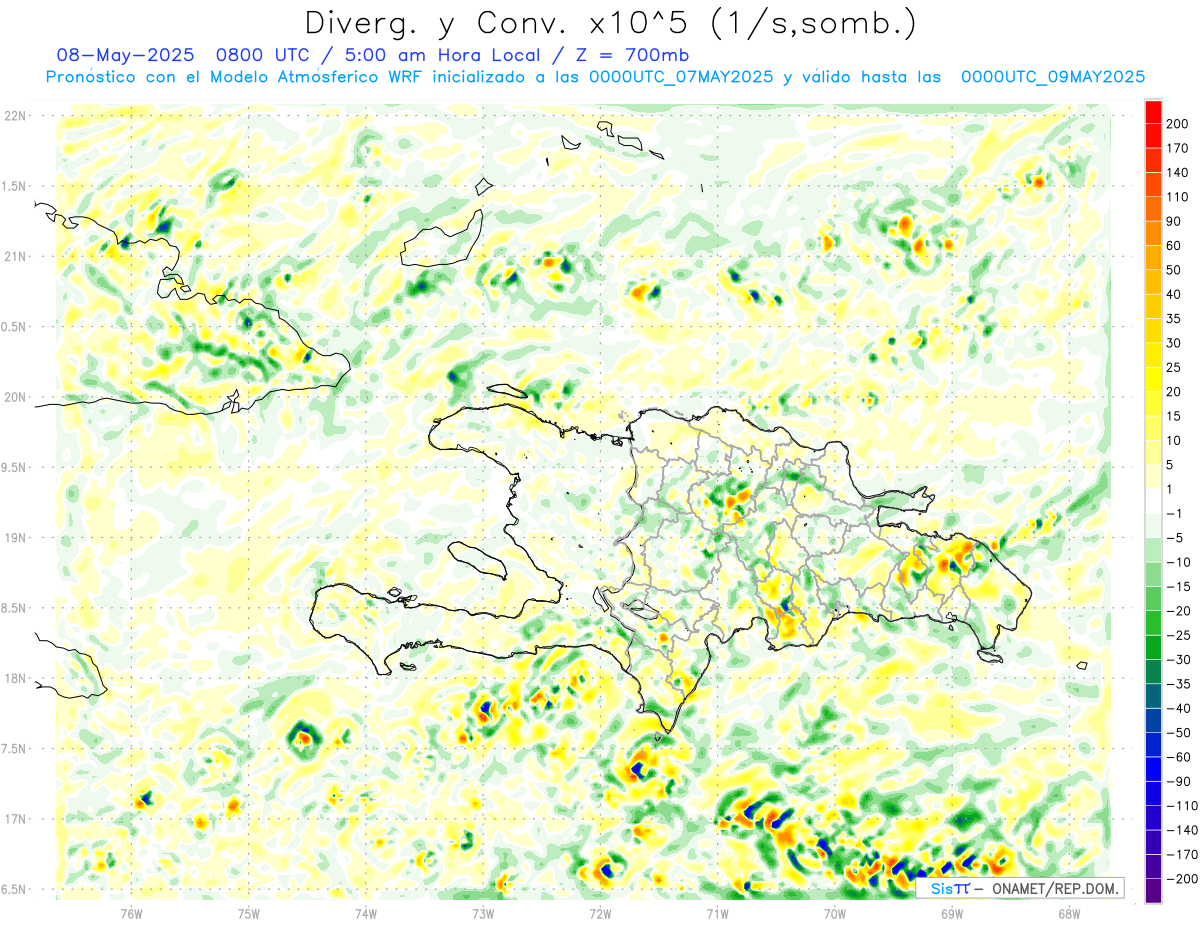Click the "1.5N" latitude label

[15, 186]
